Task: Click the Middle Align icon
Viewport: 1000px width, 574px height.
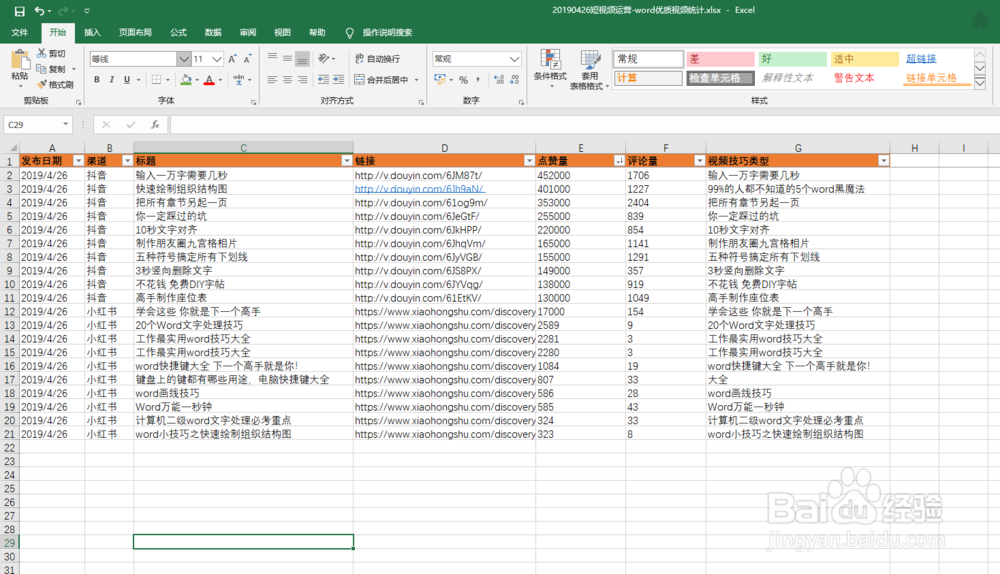Action: [x=288, y=58]
